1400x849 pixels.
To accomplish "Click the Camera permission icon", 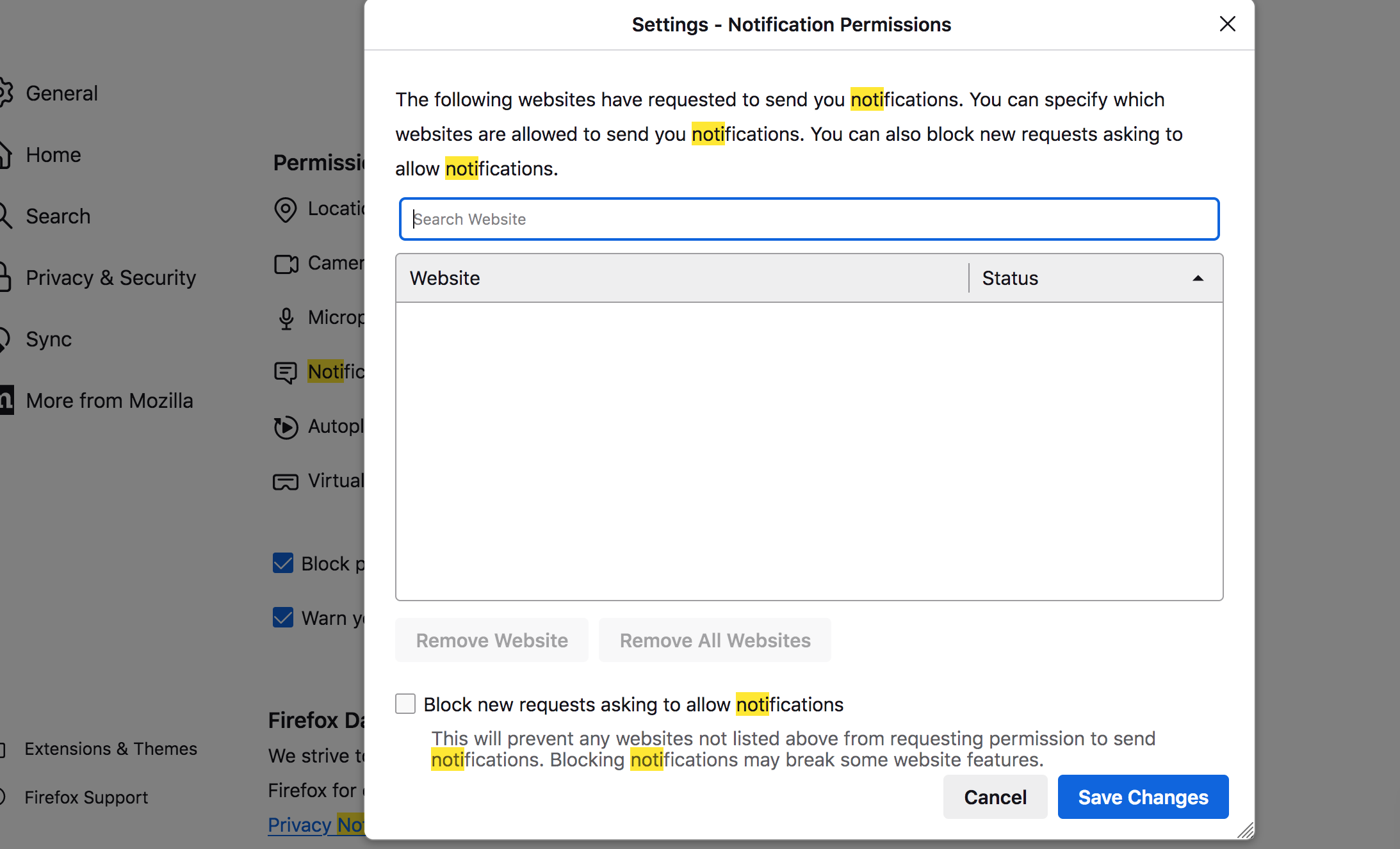I will point(286,264).
